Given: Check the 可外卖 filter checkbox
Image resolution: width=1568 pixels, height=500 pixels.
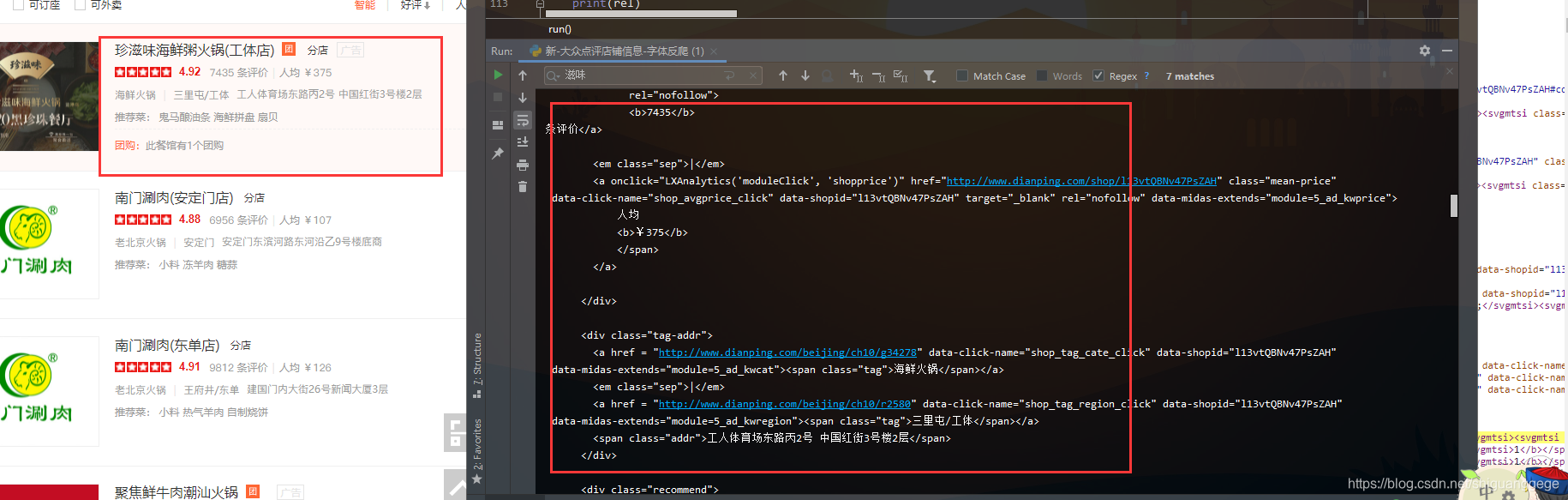Looking at the screenshot, I should click(81, 4).
